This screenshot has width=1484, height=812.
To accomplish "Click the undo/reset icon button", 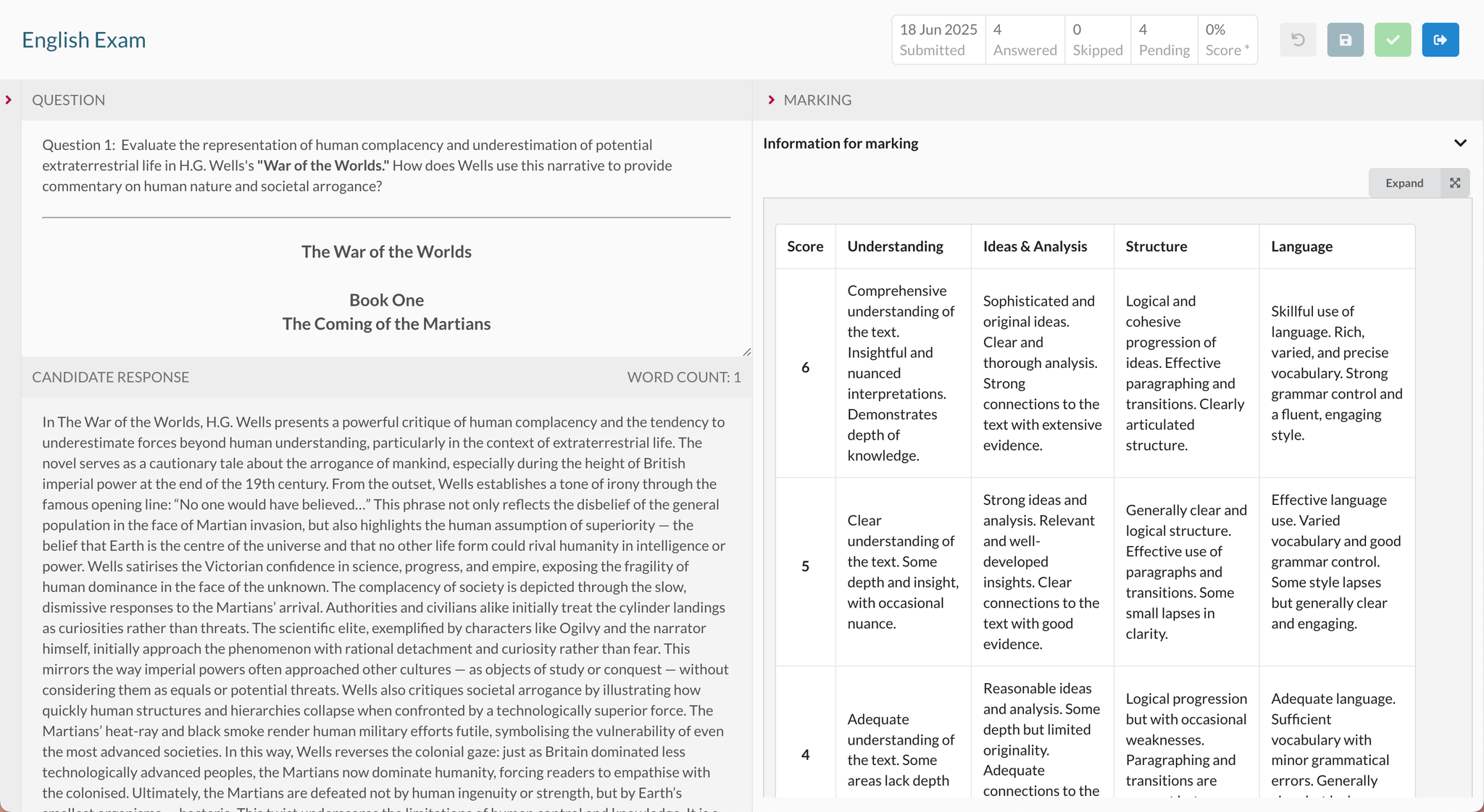I will click(1298, 40).
